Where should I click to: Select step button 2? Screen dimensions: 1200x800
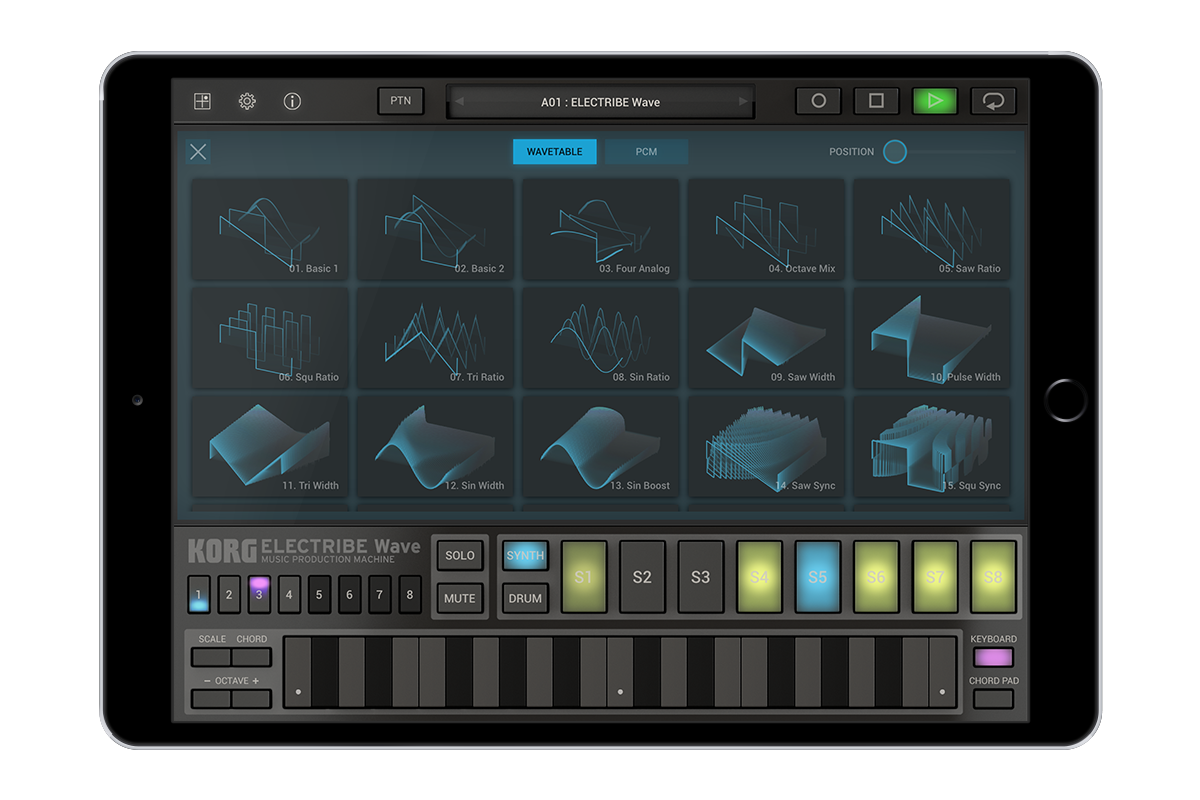229,594
